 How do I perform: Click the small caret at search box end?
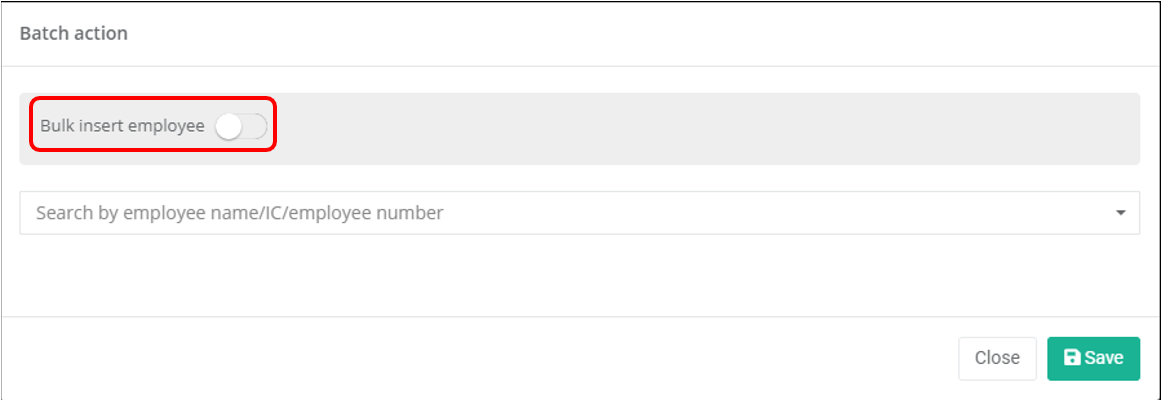1120,213
